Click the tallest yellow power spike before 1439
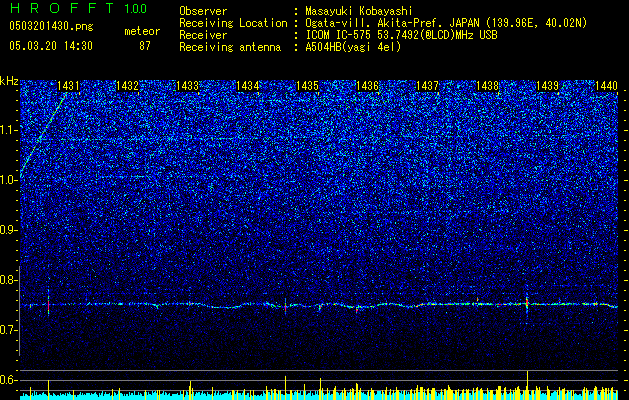629x400 pixels. tap(528, 386)
